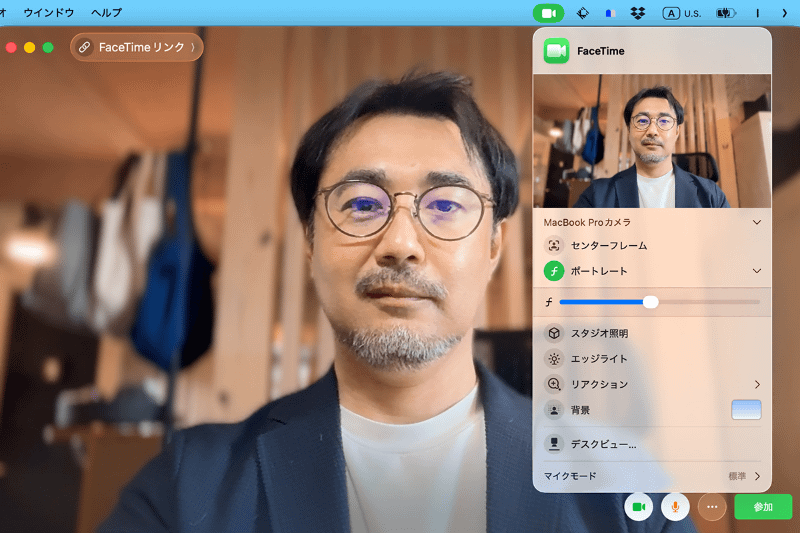The width and height of the screenshot is (800, 533).
Task: Open the more options ellipsis button
Action: pos(712,507)
